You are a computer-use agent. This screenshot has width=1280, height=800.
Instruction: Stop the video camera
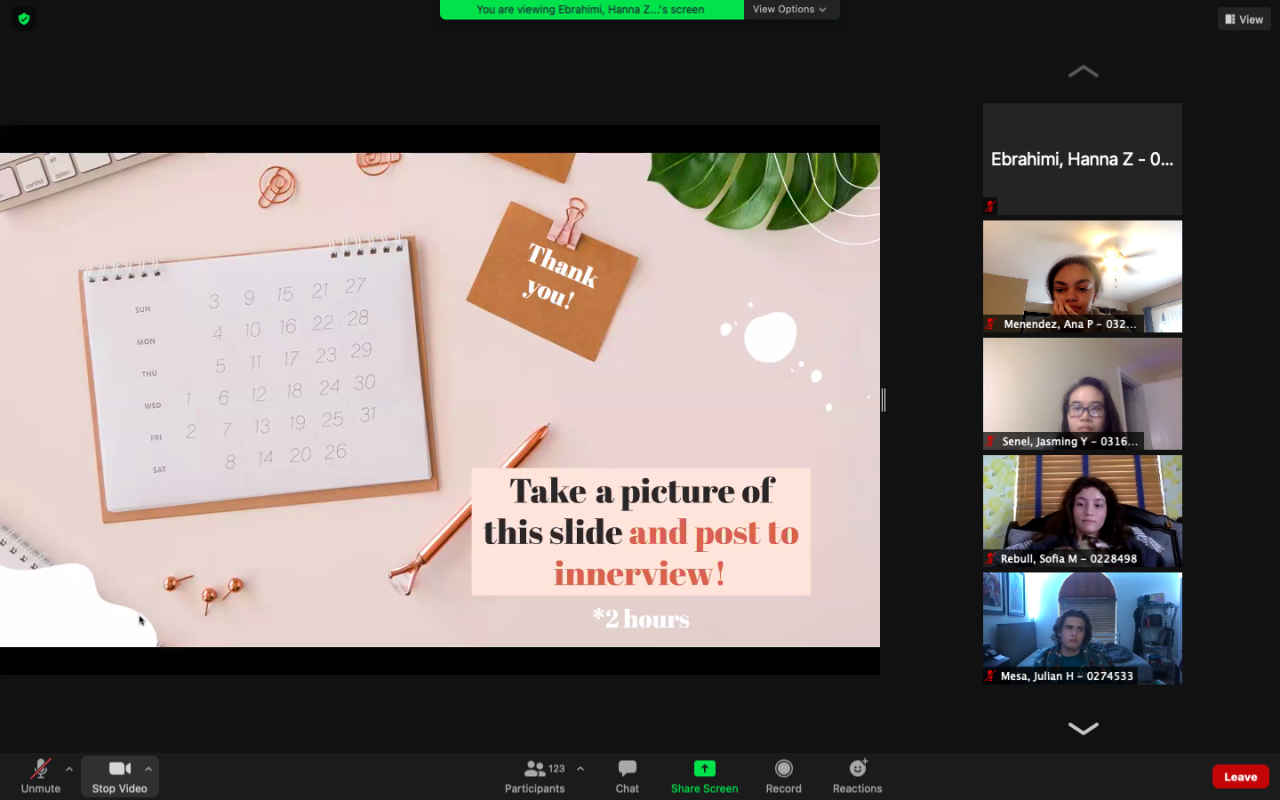tap(119, 776)
